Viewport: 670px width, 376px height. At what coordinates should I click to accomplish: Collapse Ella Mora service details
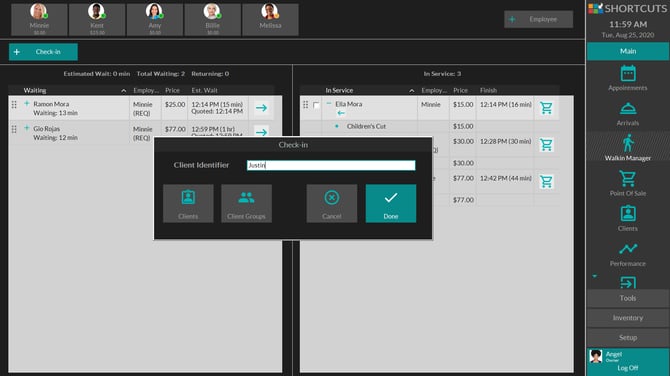pyautogui.click(x=329, y=103)
